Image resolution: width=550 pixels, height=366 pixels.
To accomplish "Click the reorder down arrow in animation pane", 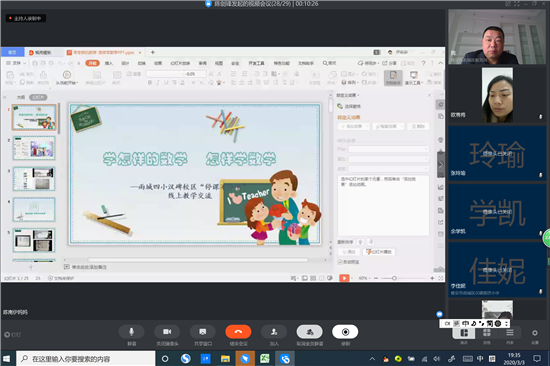I will pos(371,242).
